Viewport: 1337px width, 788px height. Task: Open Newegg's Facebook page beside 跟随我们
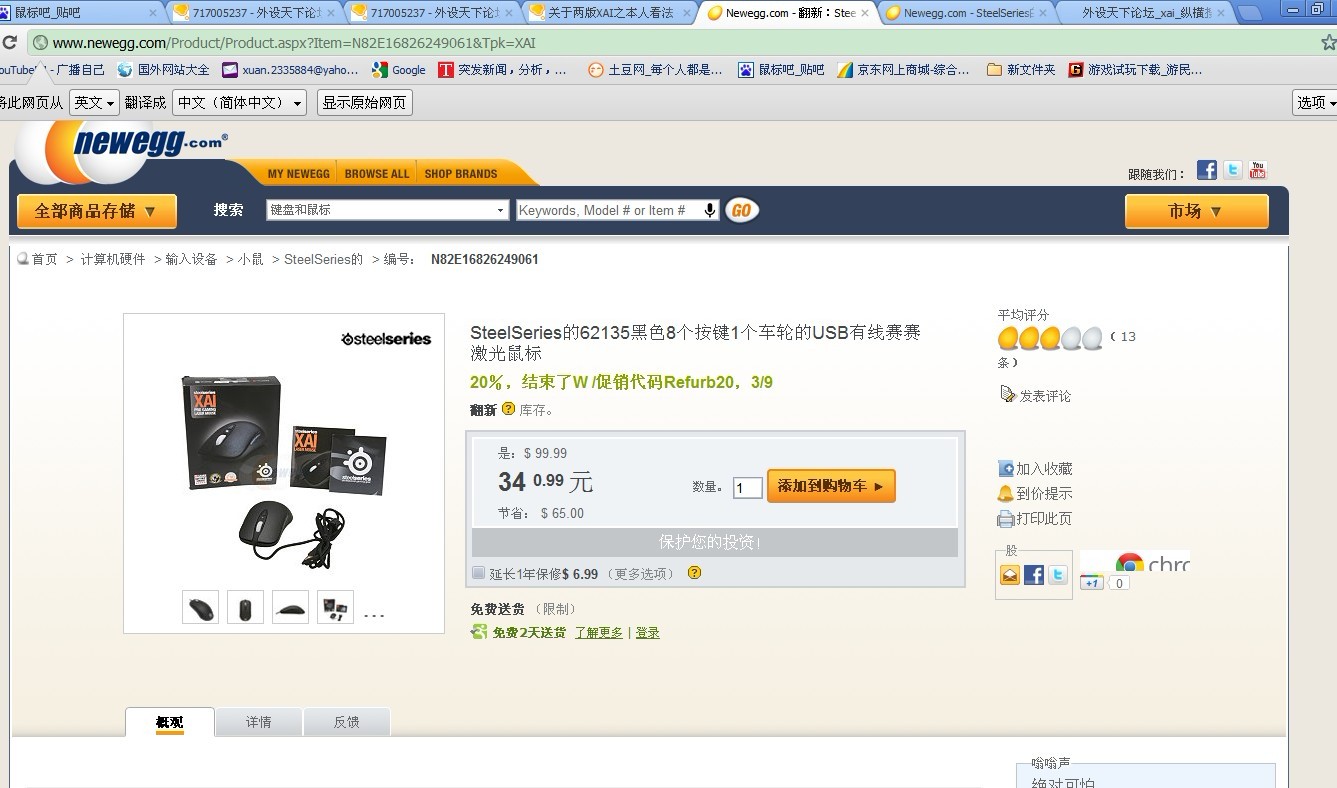[1207, 170]
